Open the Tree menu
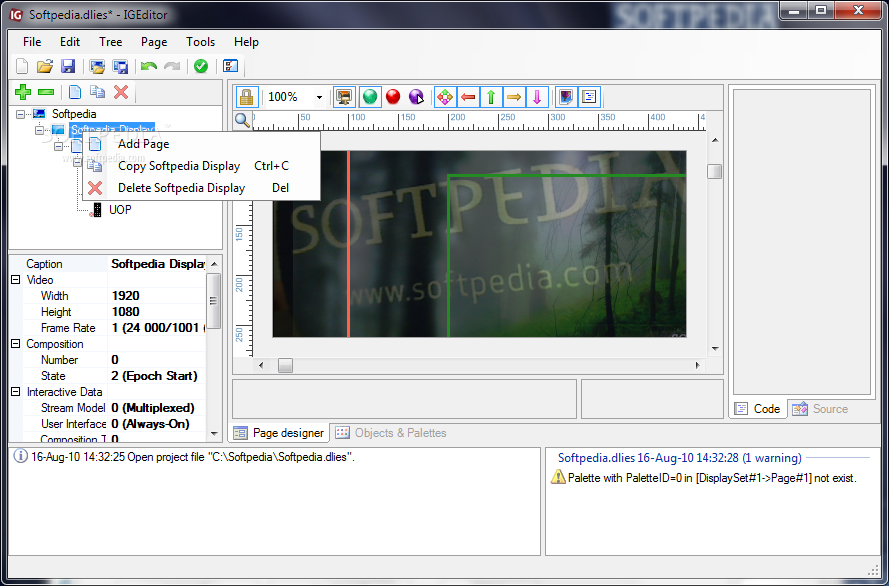Screen dimensions: 889x586 (x=110, y=42)
